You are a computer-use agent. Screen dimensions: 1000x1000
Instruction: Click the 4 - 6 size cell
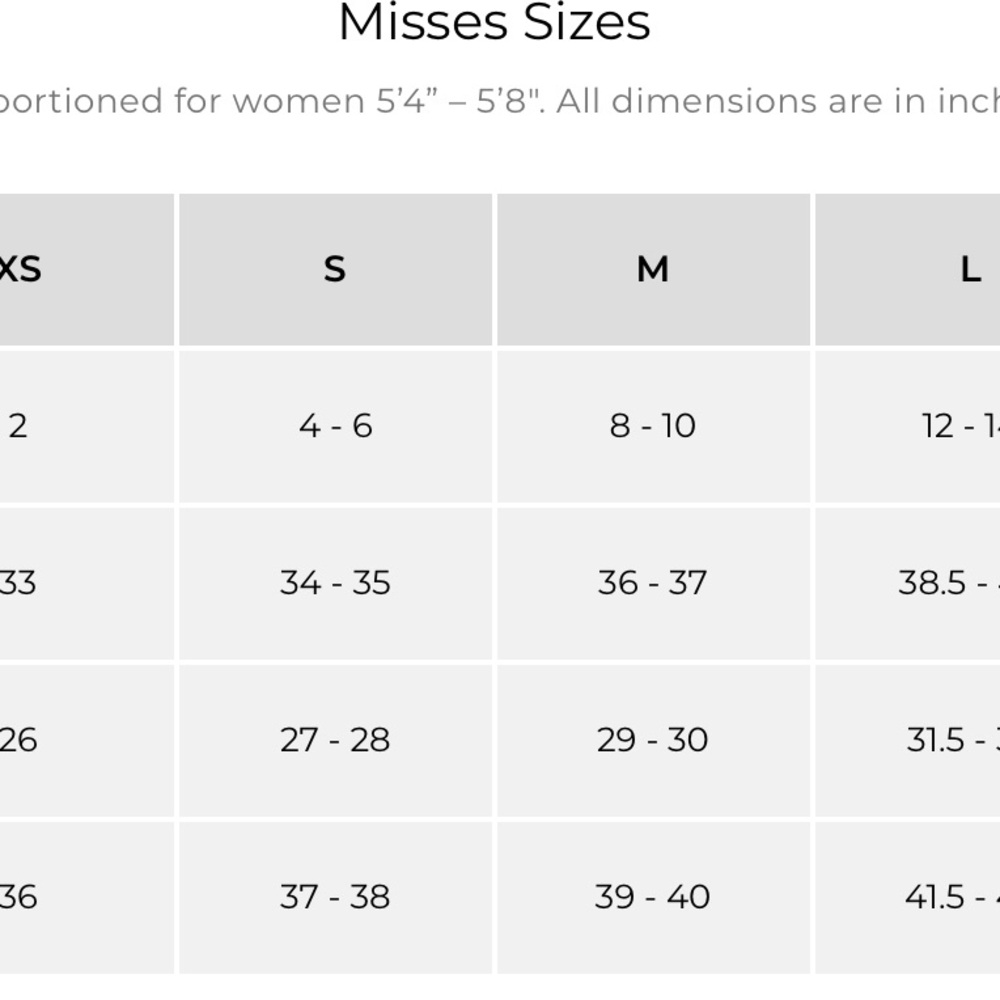(x=335, y=426)
